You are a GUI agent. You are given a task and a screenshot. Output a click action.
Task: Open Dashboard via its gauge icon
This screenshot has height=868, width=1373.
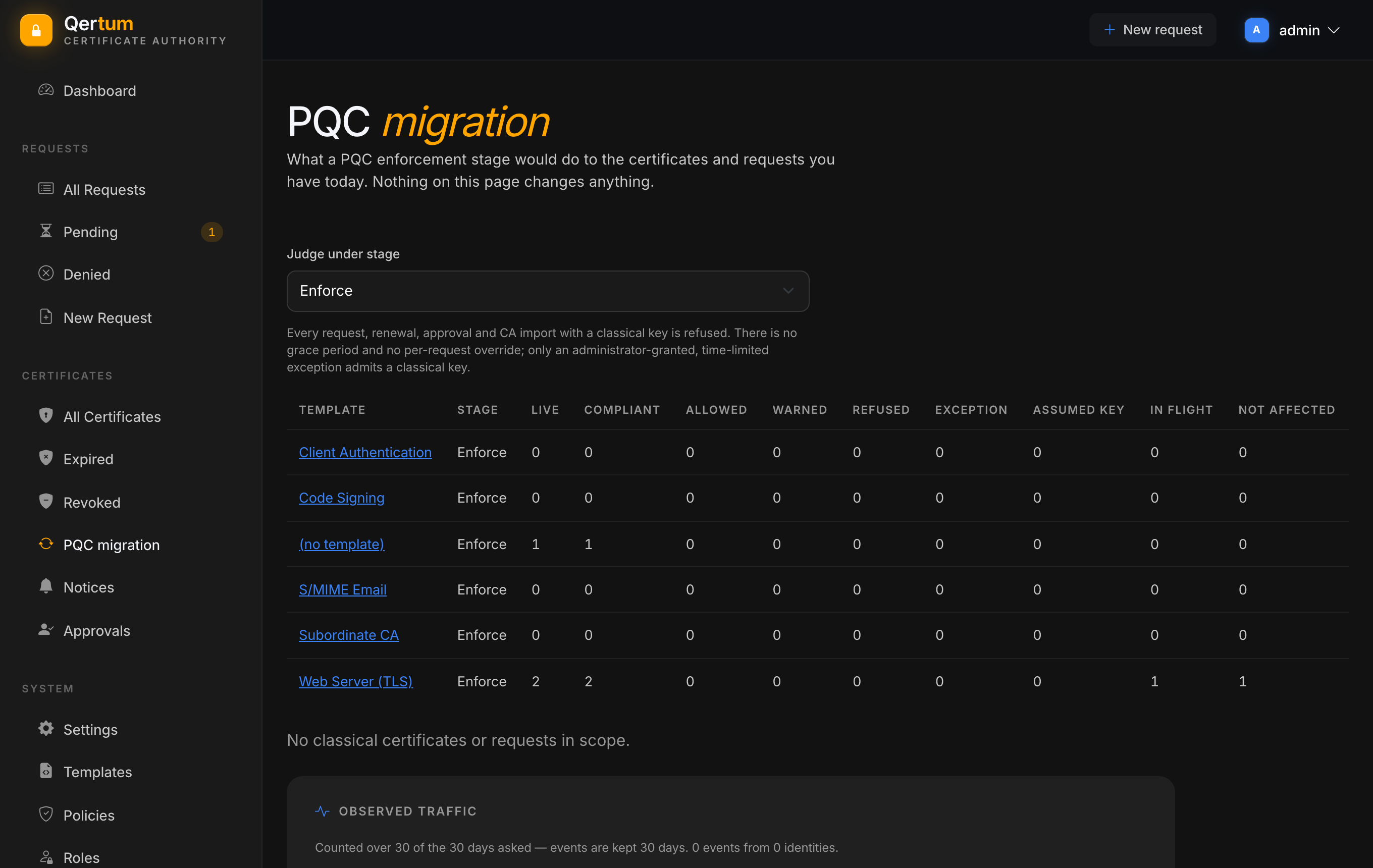[45, 90]
